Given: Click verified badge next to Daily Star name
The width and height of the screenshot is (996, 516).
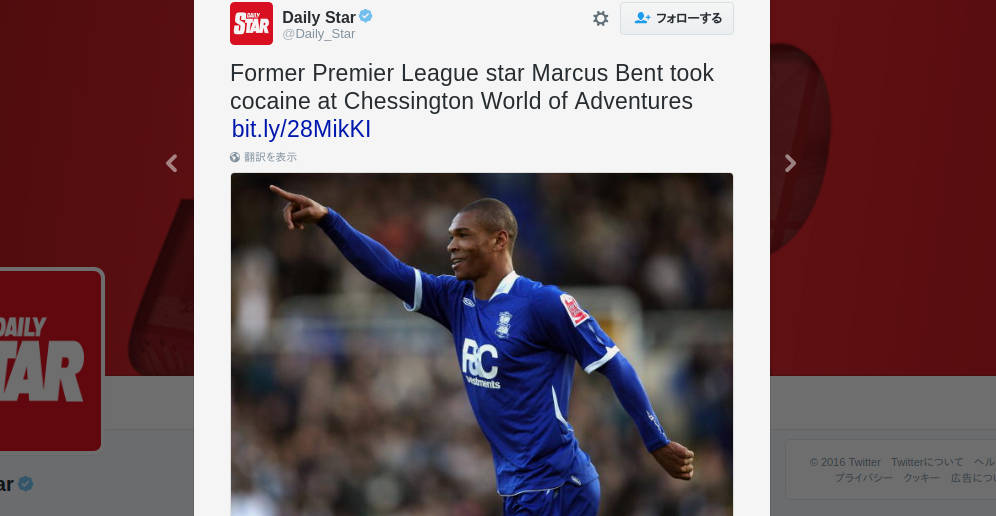Looking at the screenshot, I should pyautogui.click(x=366, y=16).
